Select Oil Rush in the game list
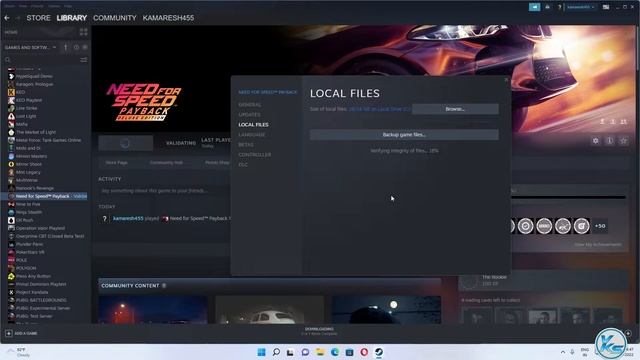 pyautogui.click(x=24, y=220)
